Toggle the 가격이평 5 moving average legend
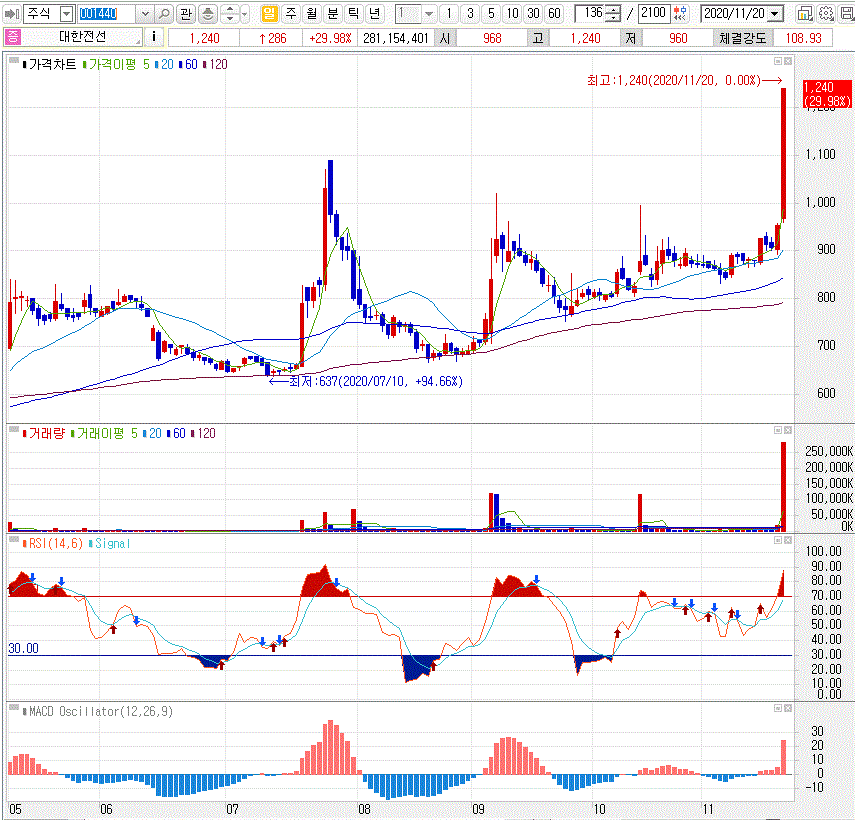This screenshot has height=820, width=855. click(116, 64)
